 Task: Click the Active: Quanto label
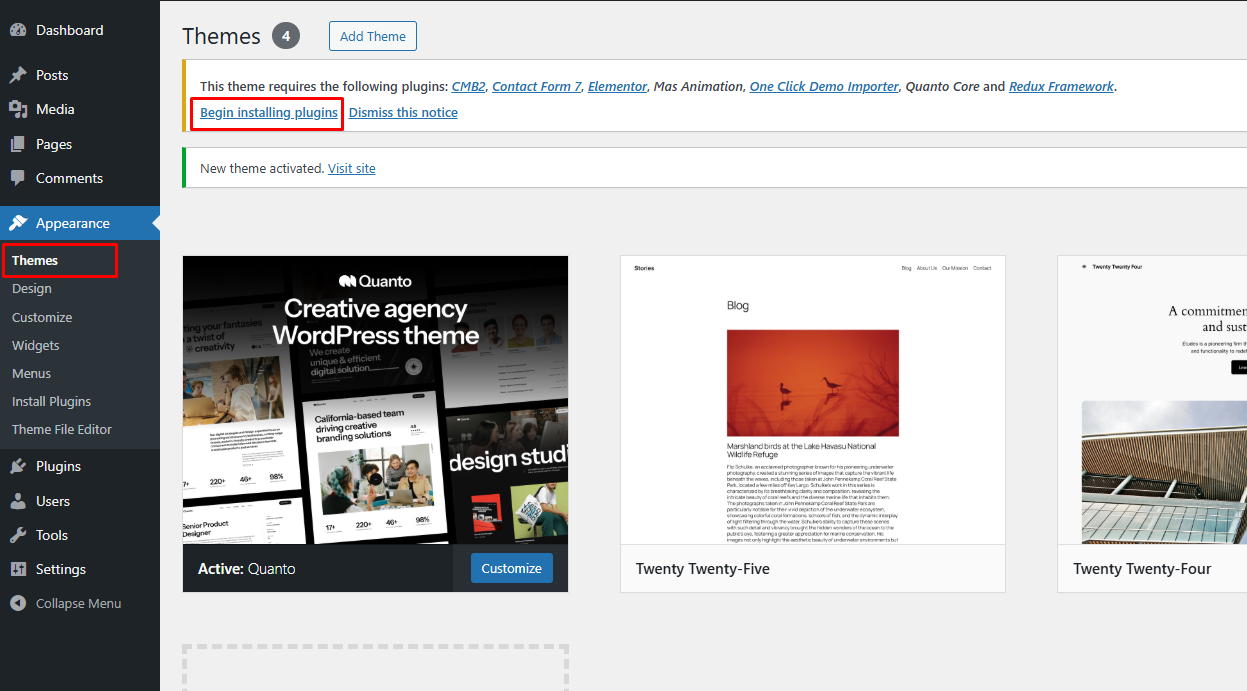(247, 568)
